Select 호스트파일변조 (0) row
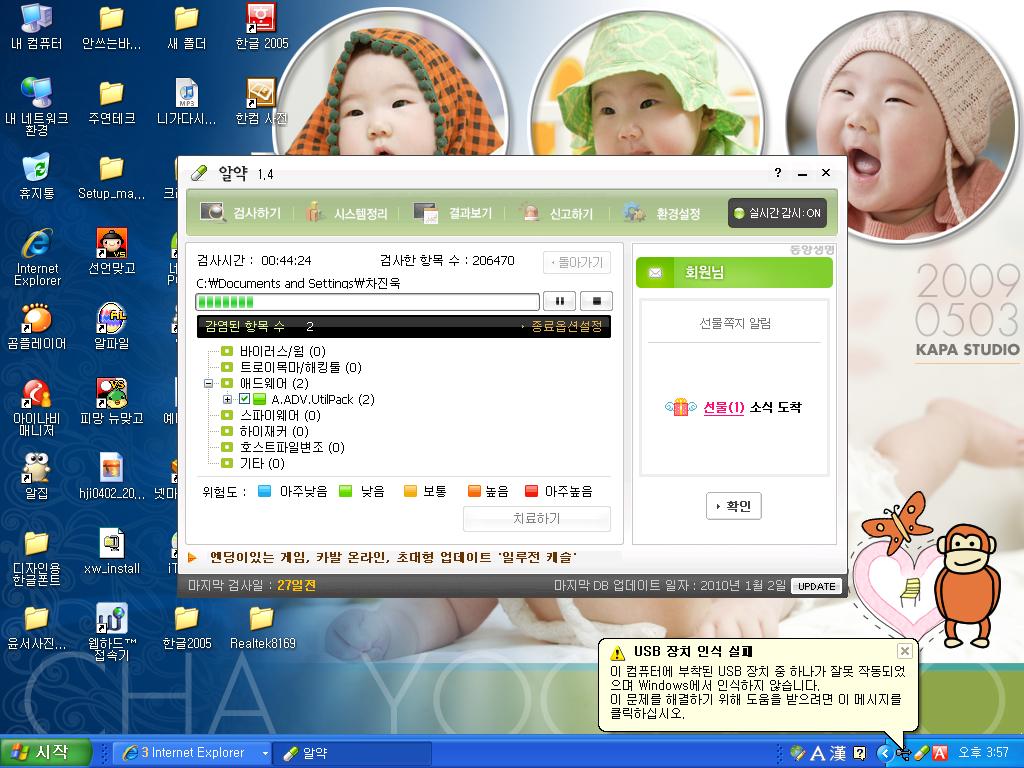The width and height of the screenshot is (1024, 768). pyautogui.click(x=283, y=447)
